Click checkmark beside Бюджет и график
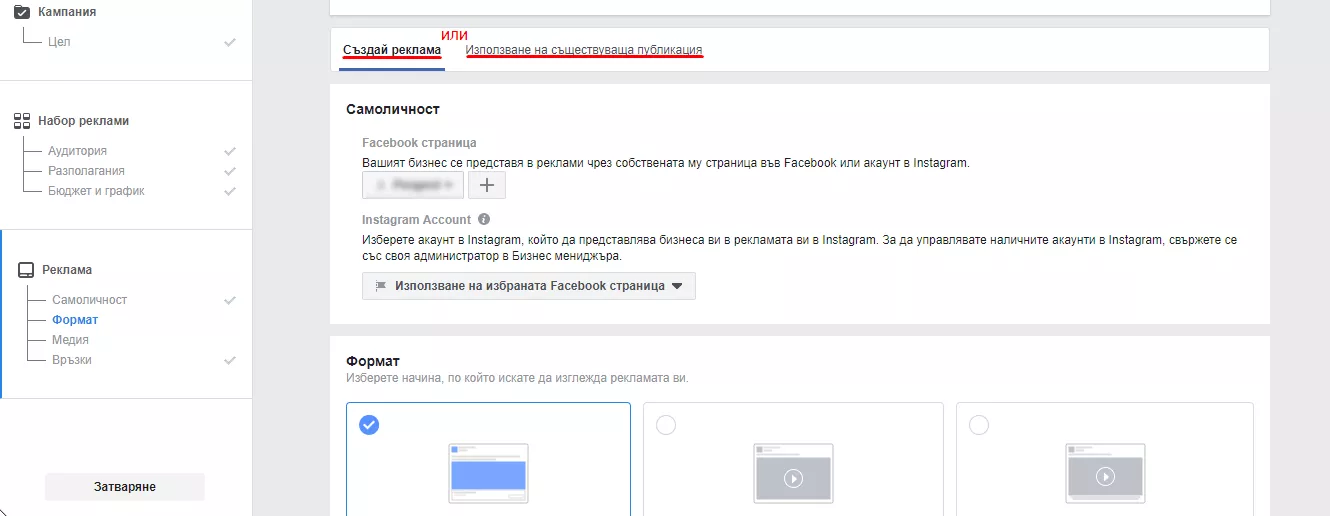 point(230,191)
